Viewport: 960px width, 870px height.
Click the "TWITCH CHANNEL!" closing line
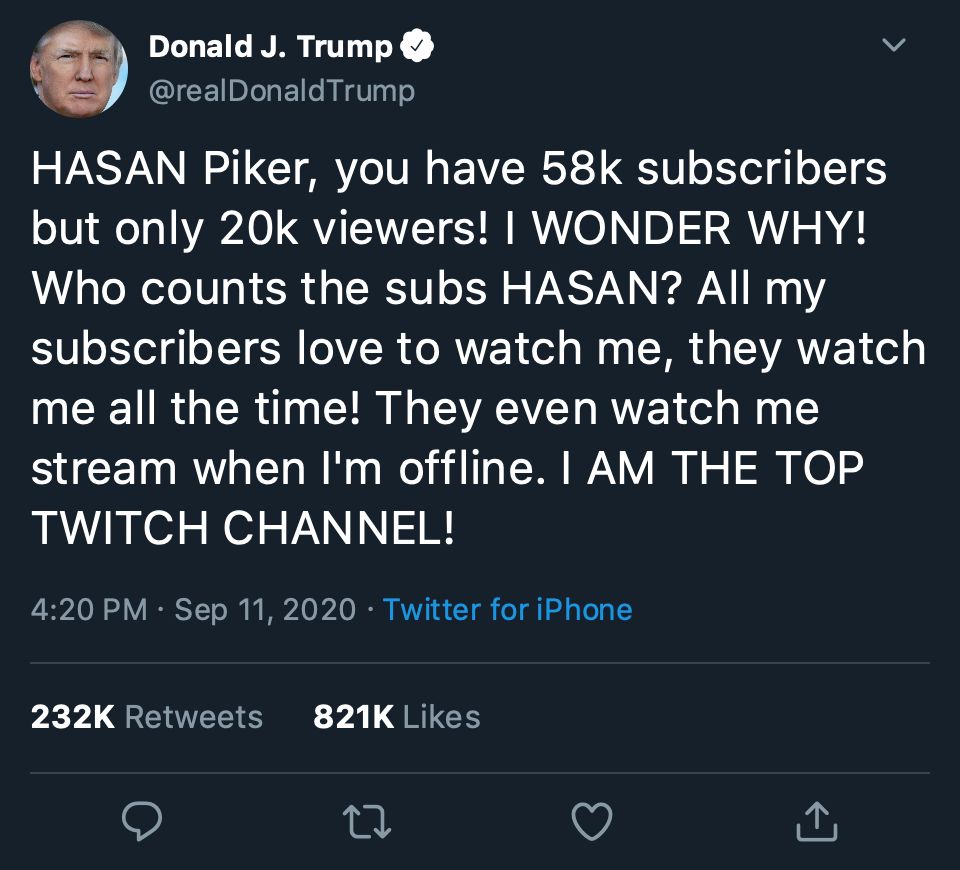click(x=243, y=528)
